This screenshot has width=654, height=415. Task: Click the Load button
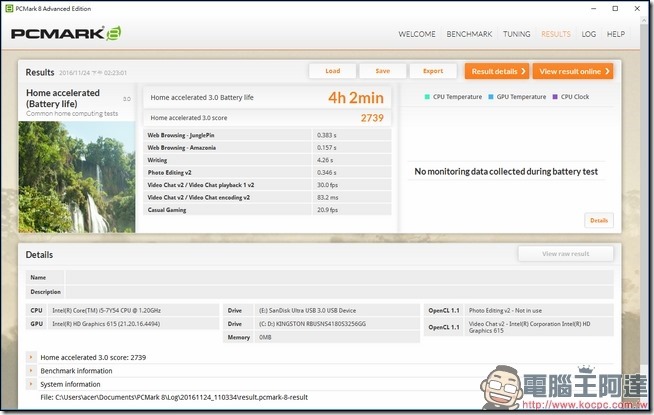pyautogui.click(x=332, y=71)
